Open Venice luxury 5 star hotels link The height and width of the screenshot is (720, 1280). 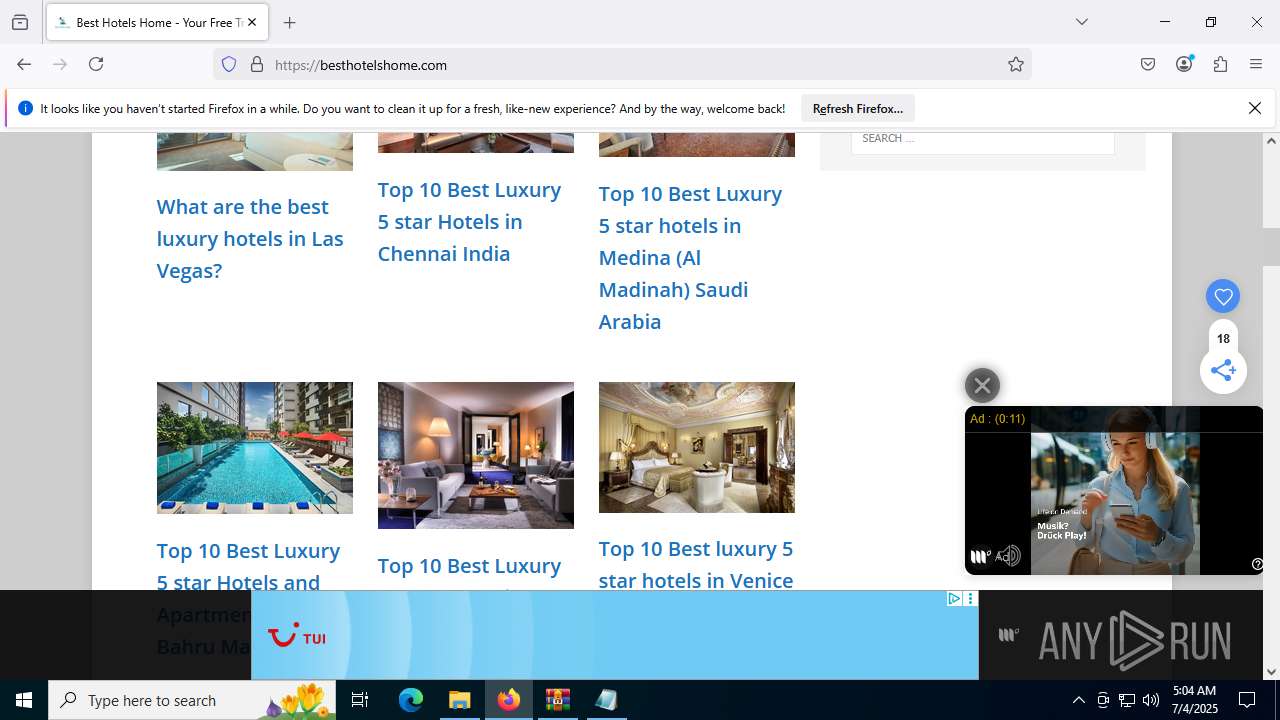(x=696, y=564)
